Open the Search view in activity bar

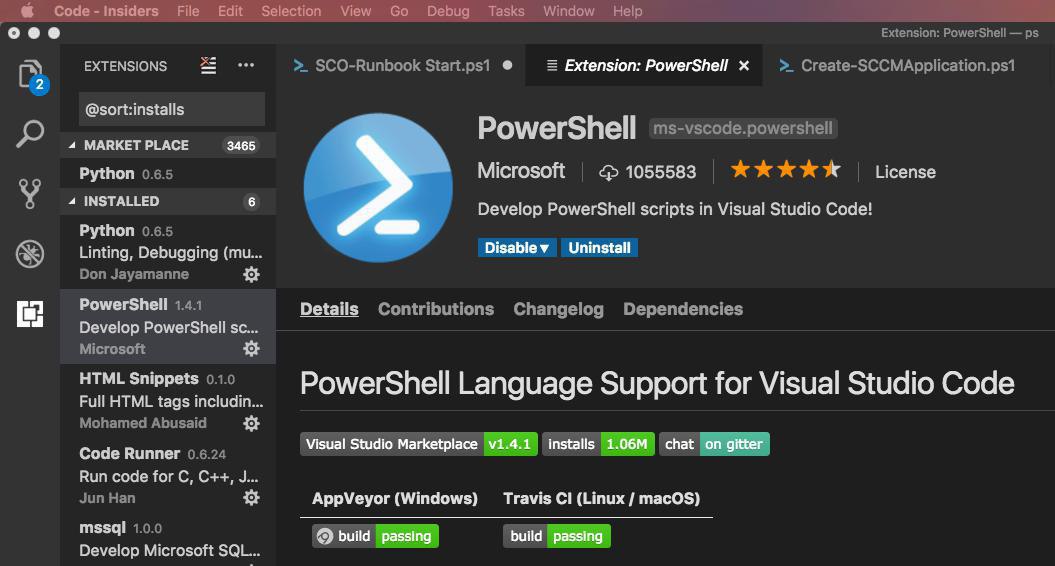[30, 134]
